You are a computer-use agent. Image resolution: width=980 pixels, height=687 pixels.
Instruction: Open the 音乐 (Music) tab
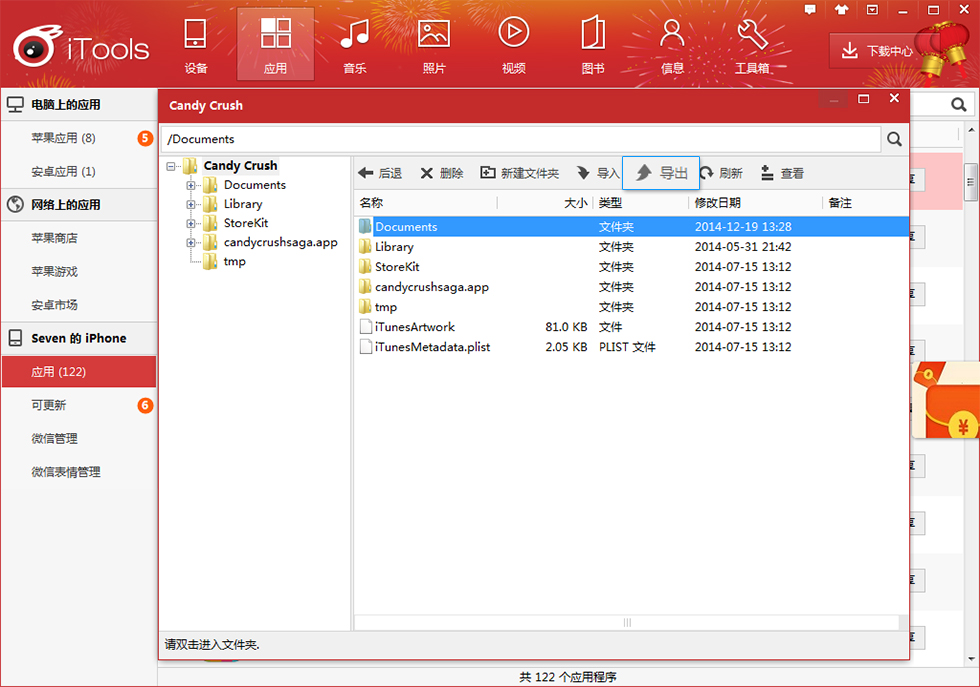(354, 46)
